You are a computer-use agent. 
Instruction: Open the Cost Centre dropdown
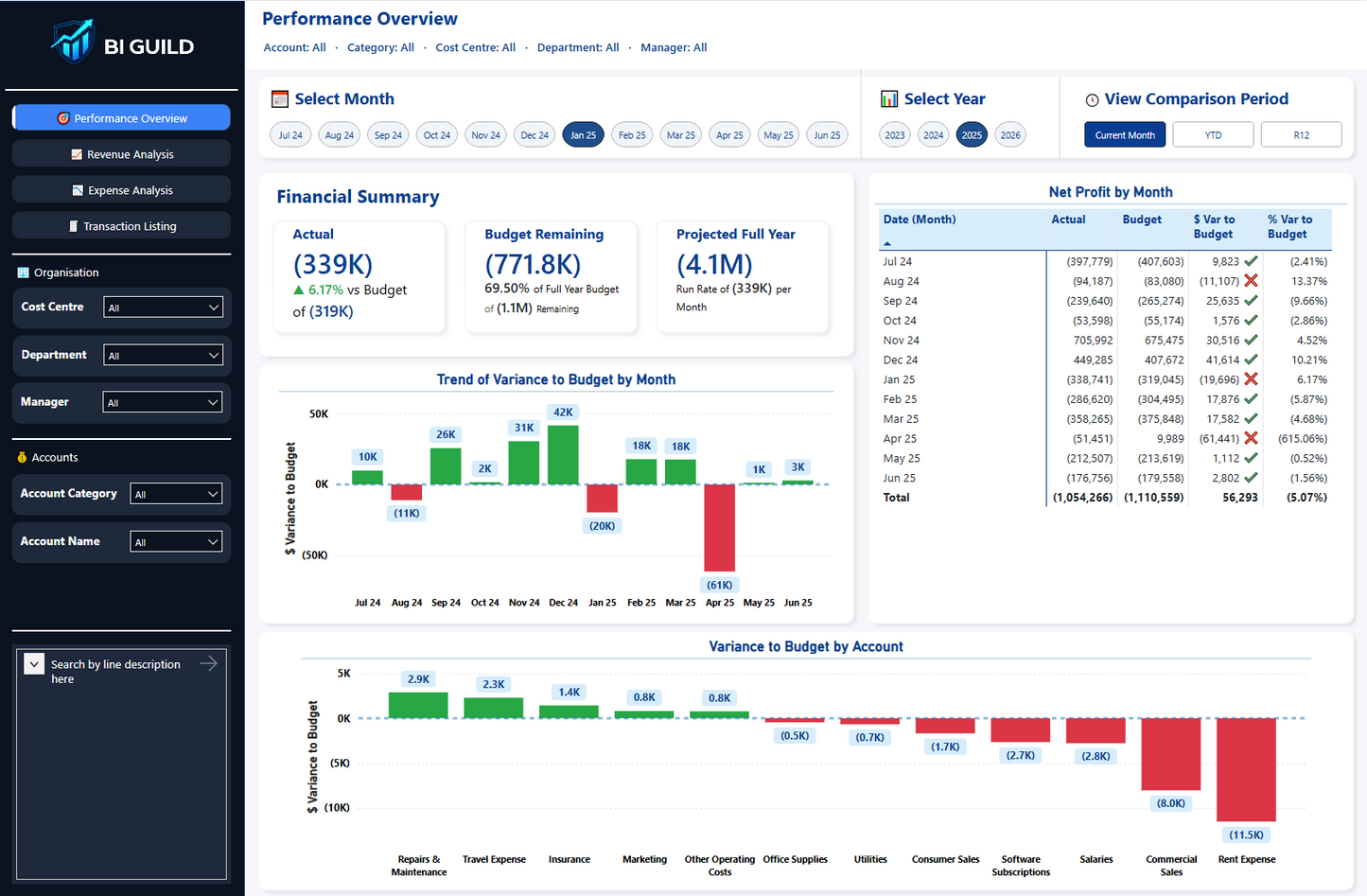click(163, 307)
